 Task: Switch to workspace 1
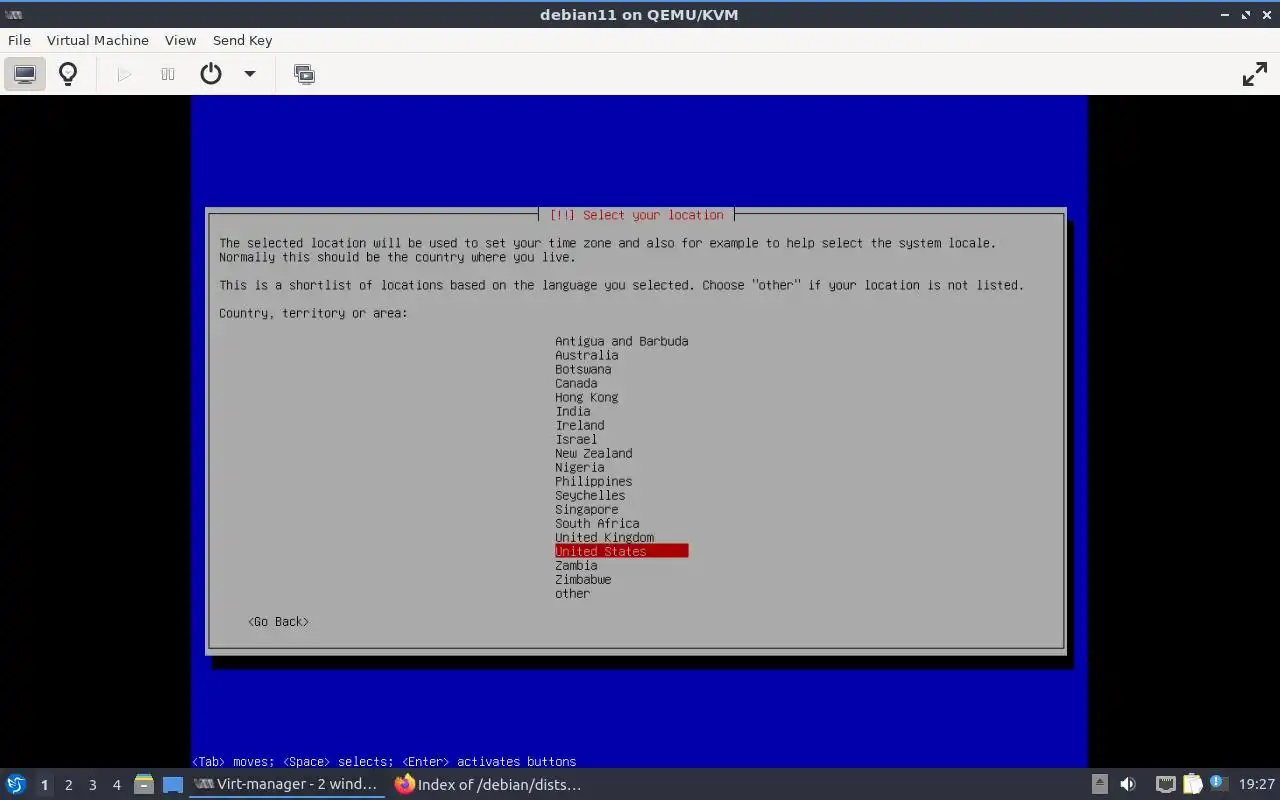(x=44, y=785)
